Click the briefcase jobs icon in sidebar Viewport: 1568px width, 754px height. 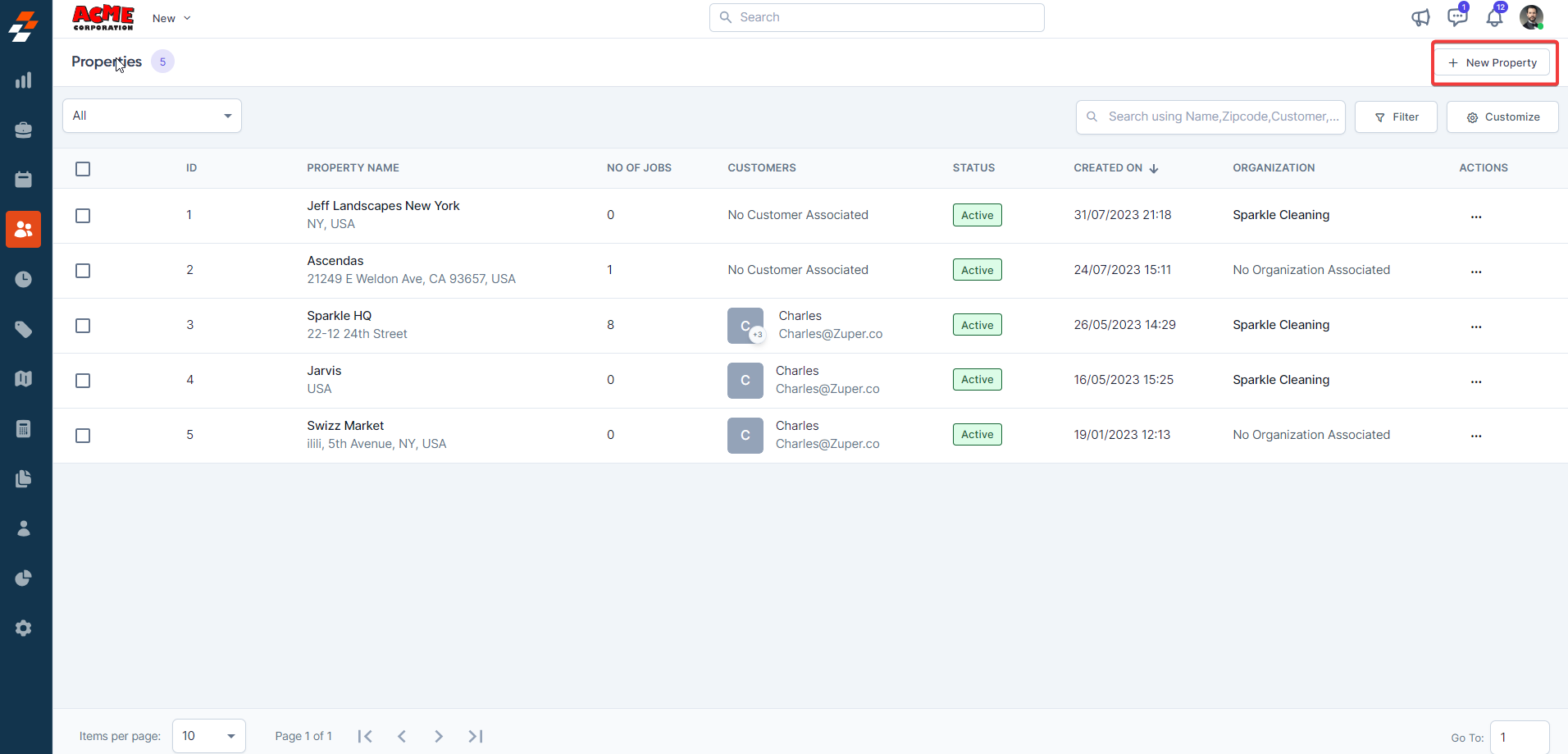pyautogui.click(x=24, y=130)
